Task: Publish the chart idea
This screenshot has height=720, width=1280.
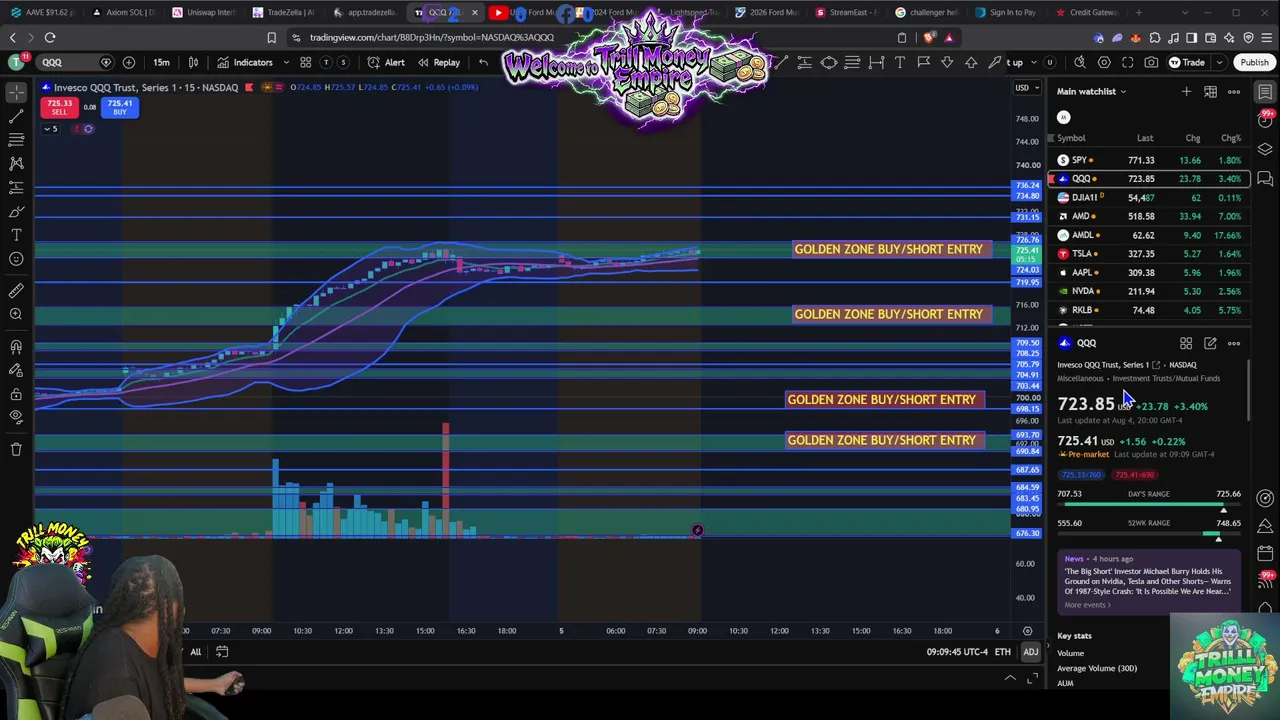Action: click(1254, 62)
